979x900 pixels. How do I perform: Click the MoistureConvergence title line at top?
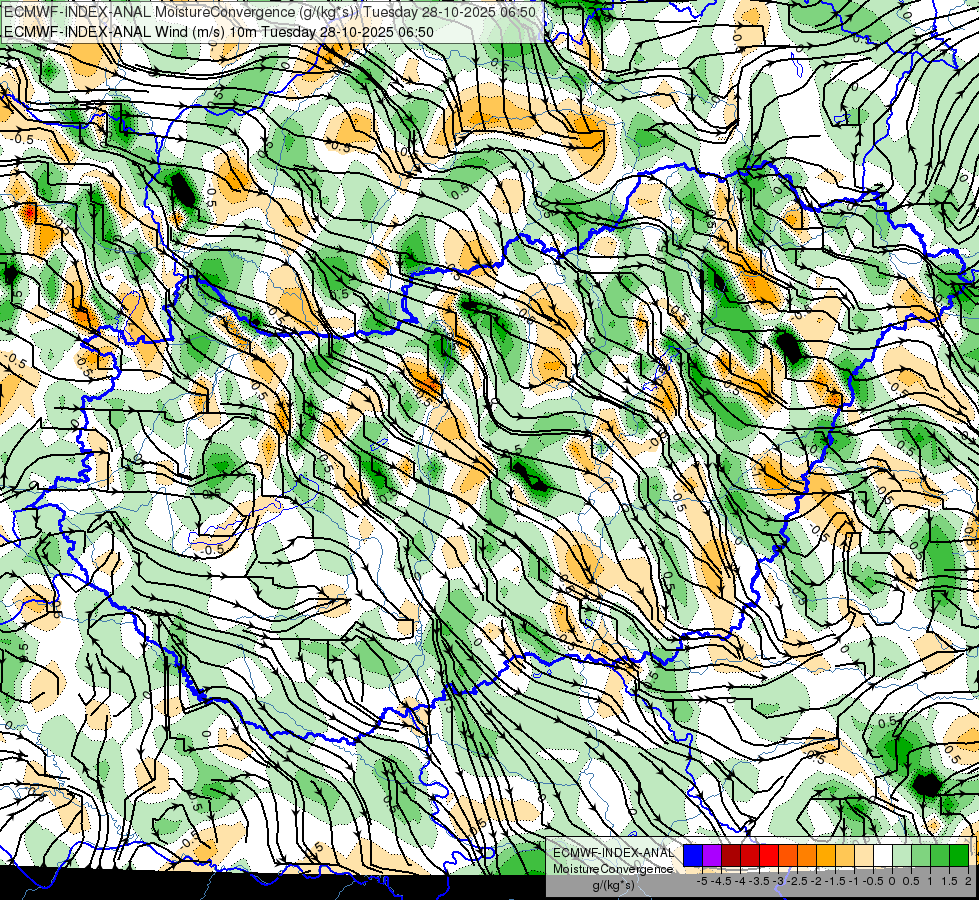point(269,11)
